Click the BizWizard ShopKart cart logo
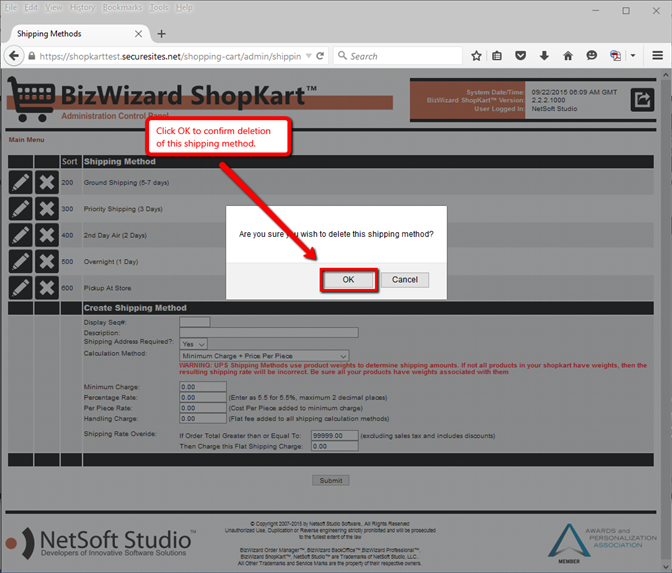672x573 pixels. click(x=31, y=99)
